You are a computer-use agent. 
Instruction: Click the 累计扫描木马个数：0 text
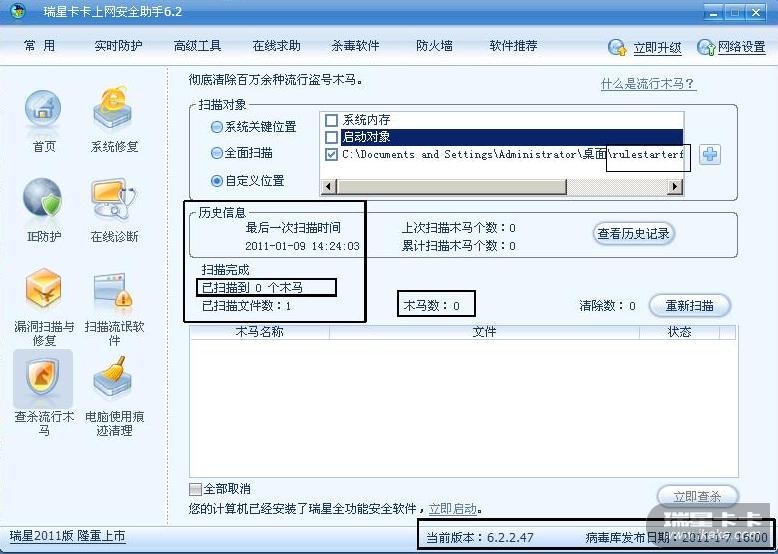(x=458, y=246)
